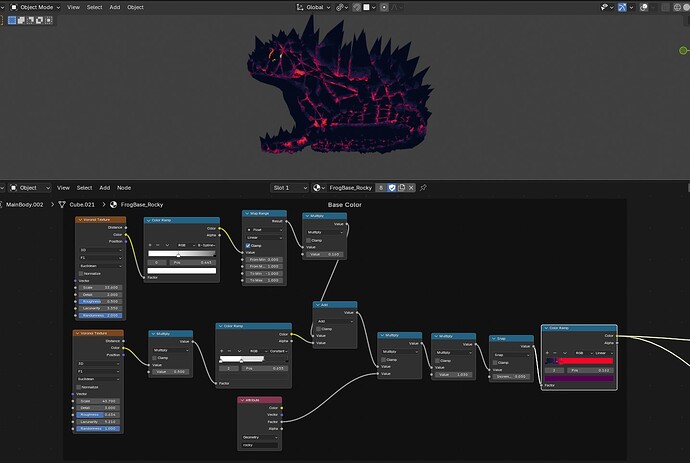Toggle the viewport overlays icon
Screen dimensions: 690x463
[x=644, y=7]
